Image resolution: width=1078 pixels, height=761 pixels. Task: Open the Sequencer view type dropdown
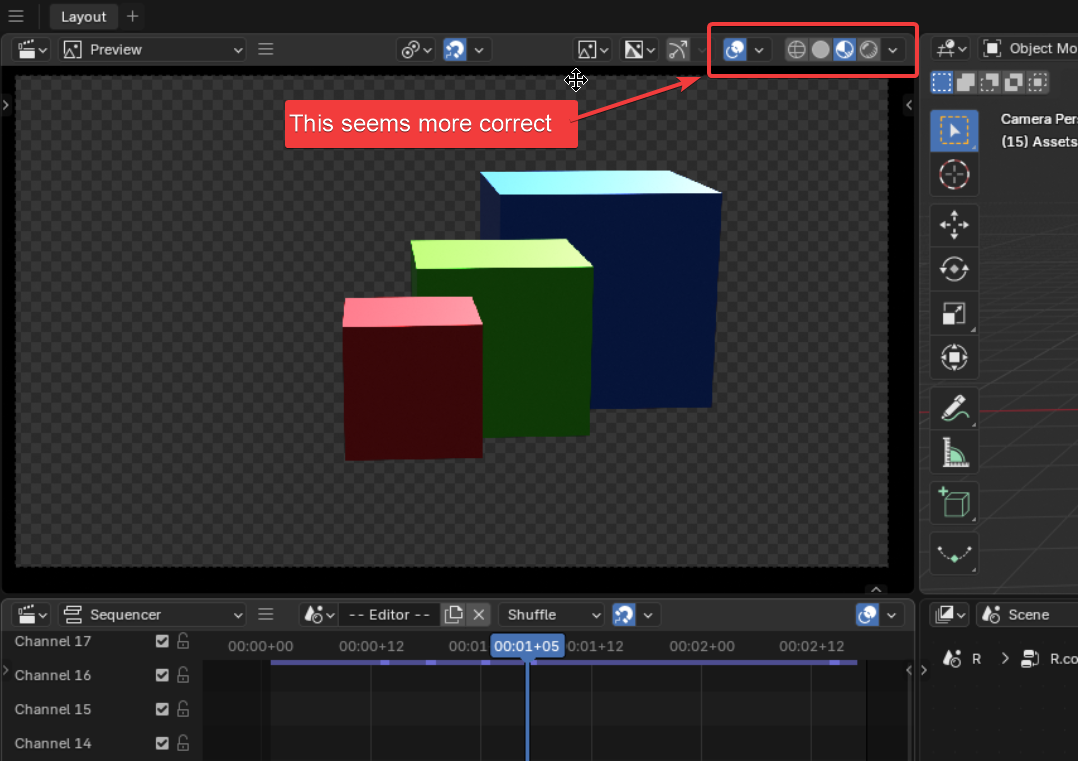point(153,615)
